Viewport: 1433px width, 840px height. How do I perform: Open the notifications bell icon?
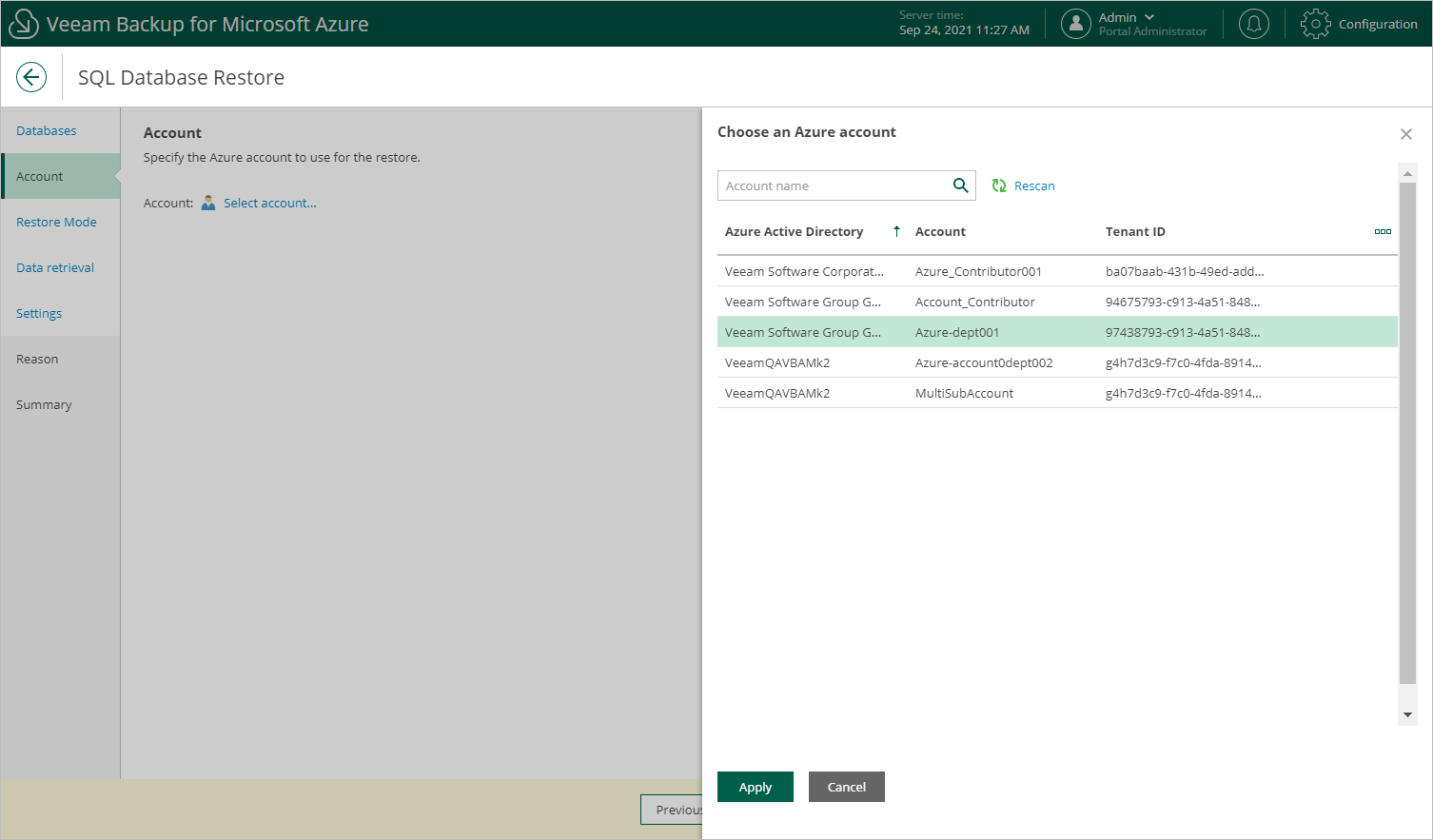1253,24
